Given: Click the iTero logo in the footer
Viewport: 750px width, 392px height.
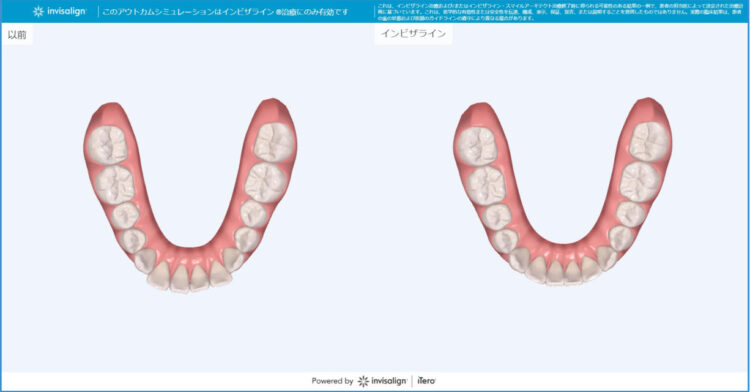Looking at the screenshot, I should pyautogui.click(x=426, y=381).
